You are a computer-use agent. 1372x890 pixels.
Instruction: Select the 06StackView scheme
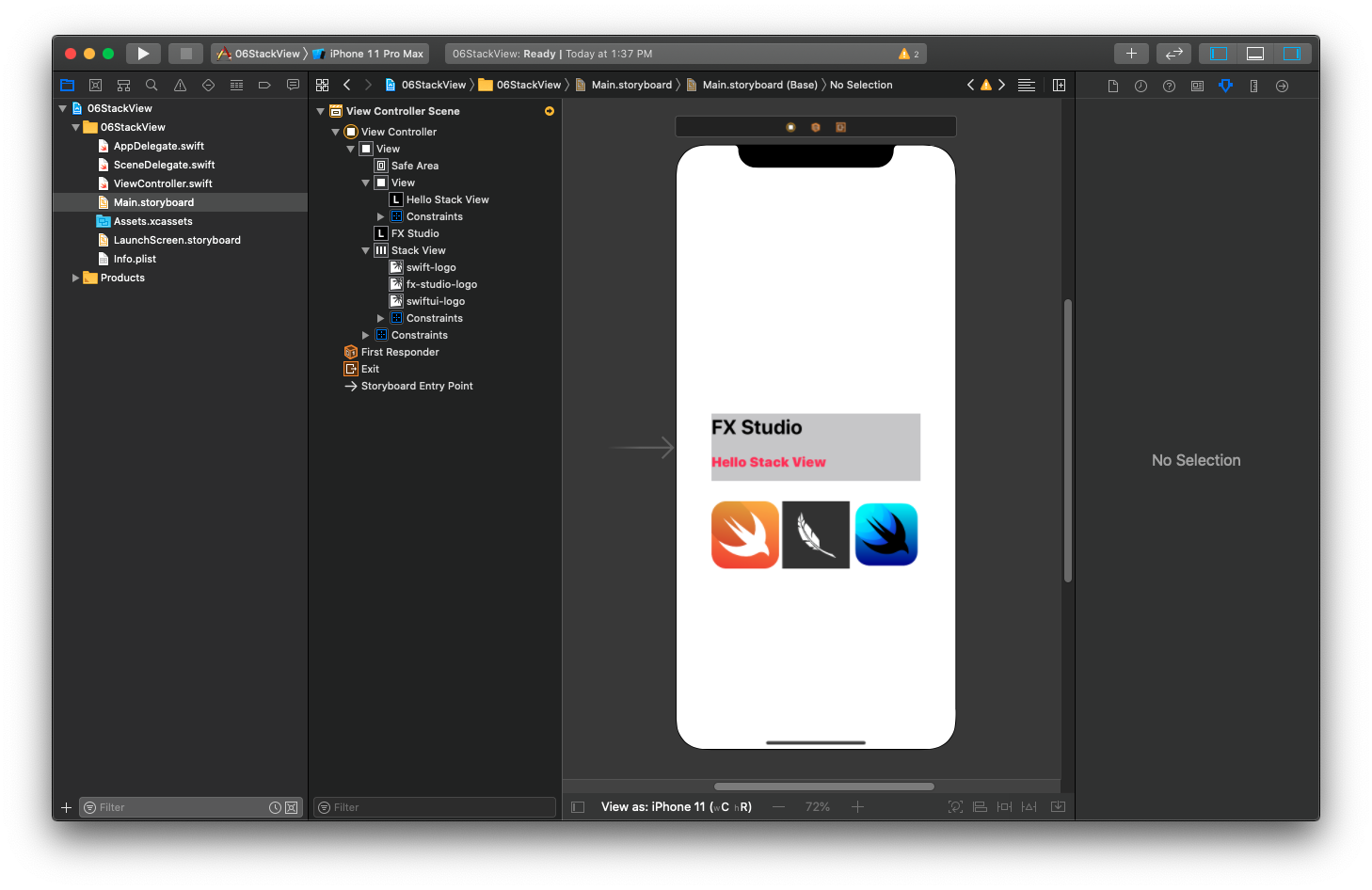258,54
